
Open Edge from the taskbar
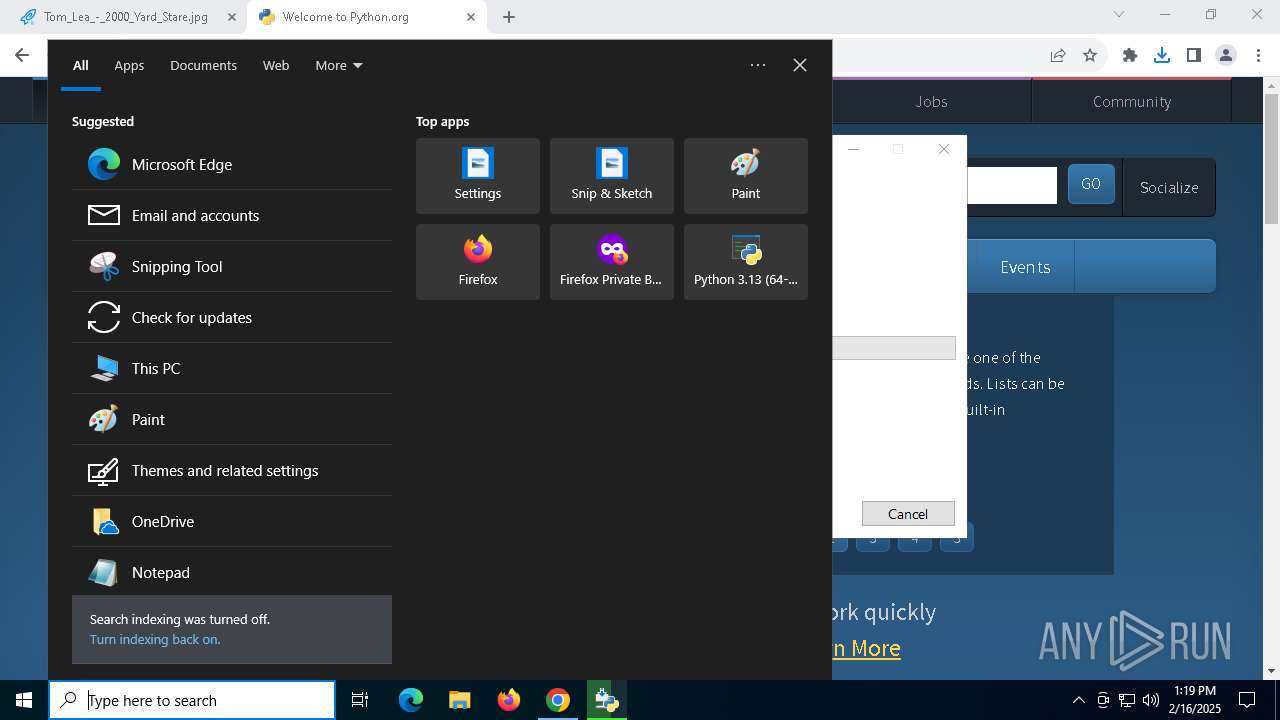pos(411,700)
